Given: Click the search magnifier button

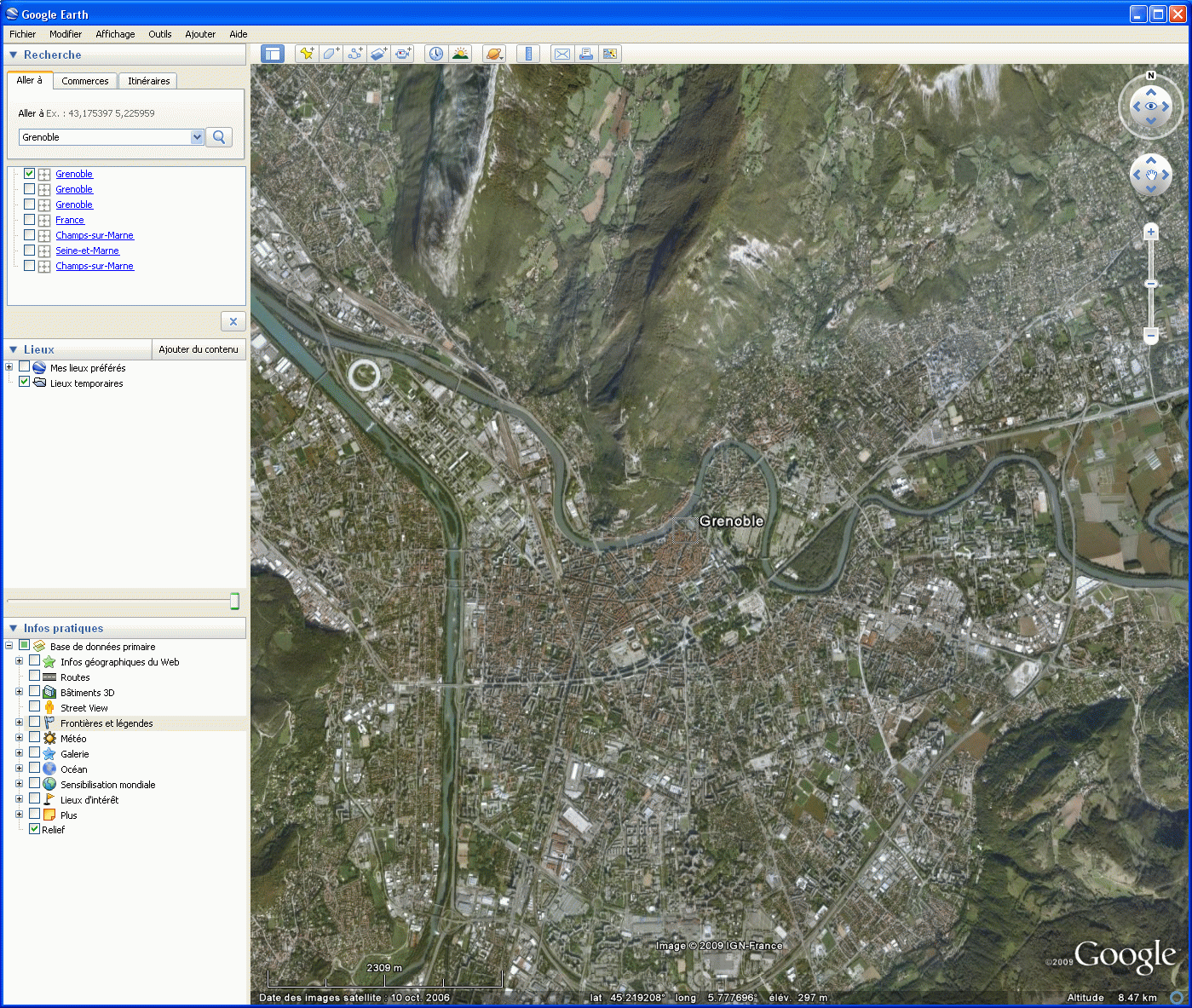Looking at the screenshot, I should tap(219, 137).
